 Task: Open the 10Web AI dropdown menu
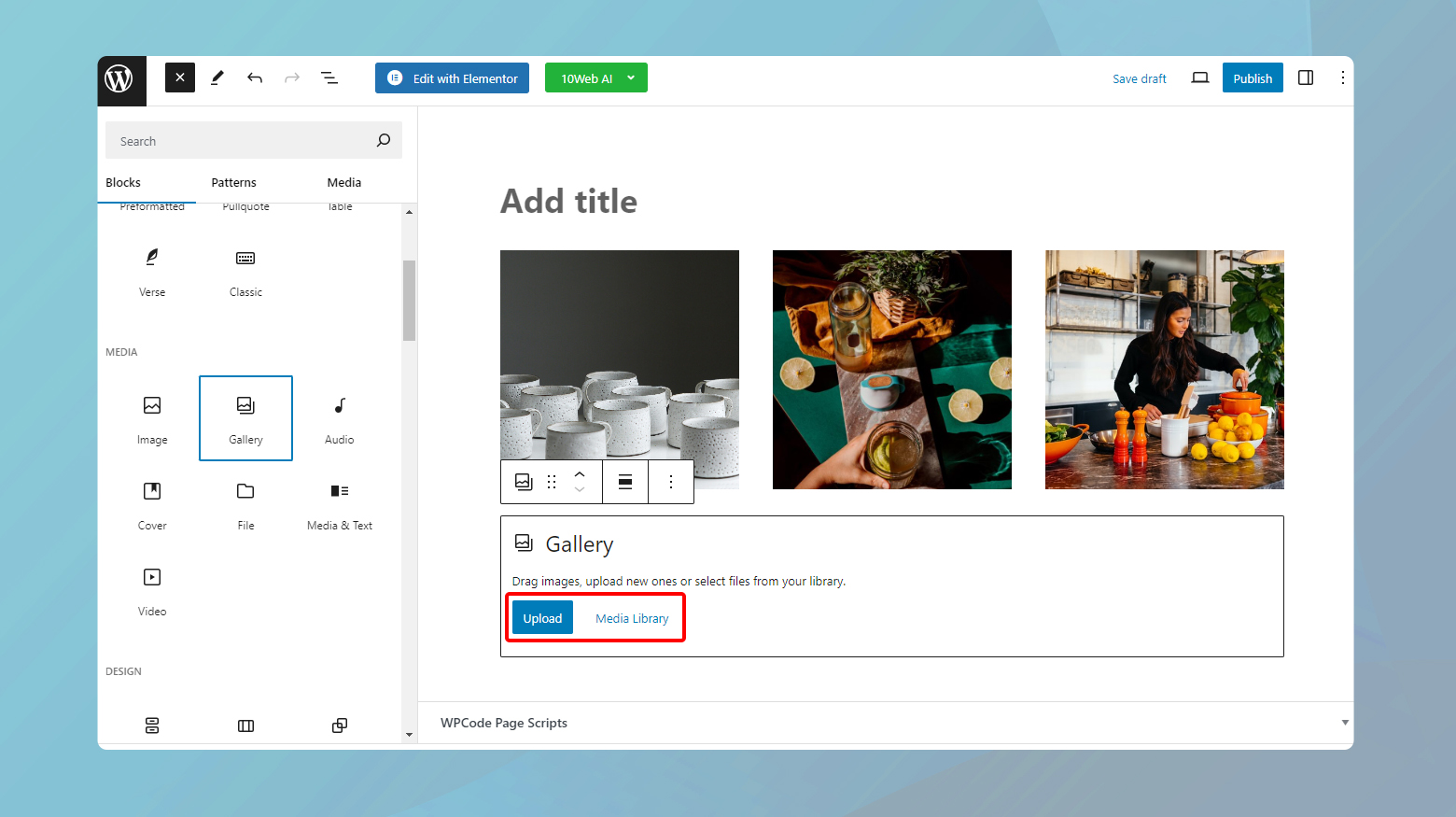click(595, 77)
